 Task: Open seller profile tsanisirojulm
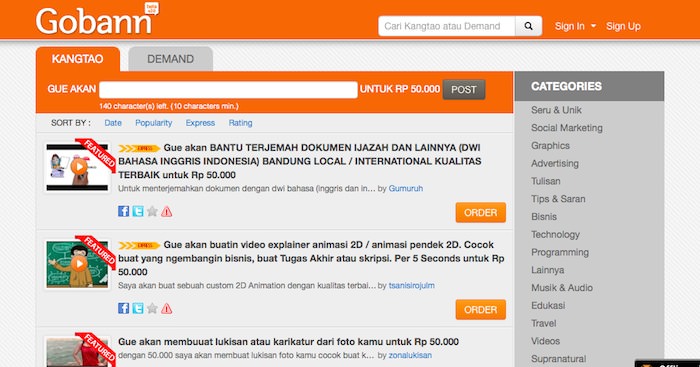pyautogui.click(x=412, y=285)
